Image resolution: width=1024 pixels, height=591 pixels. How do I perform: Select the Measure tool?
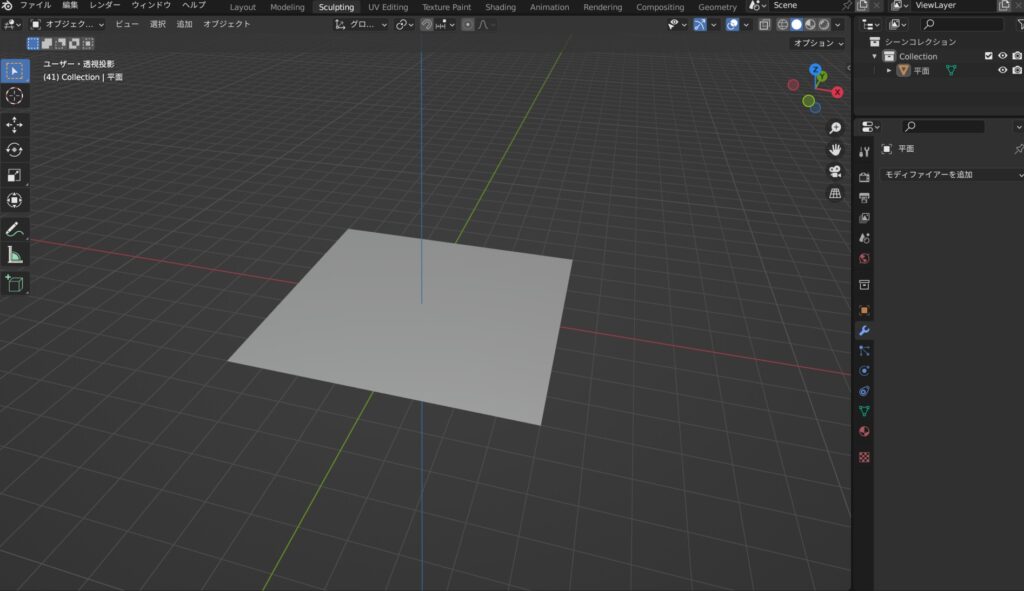(x=15, y=255)
